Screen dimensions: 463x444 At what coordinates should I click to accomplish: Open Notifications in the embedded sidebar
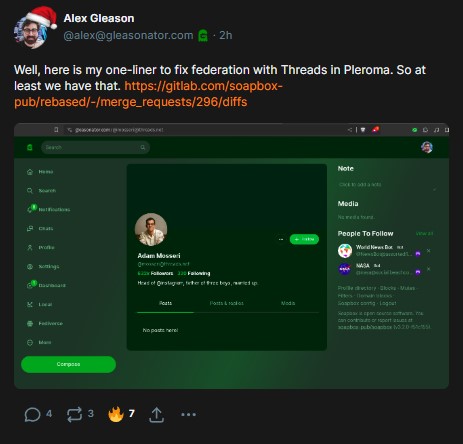pyautogui.click(x=49, y=209)
